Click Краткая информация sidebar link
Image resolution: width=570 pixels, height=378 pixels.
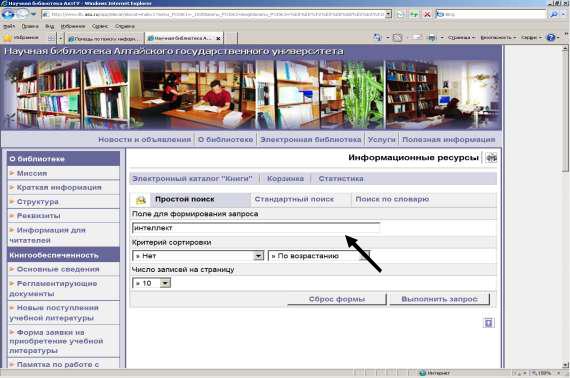point(59,188)
